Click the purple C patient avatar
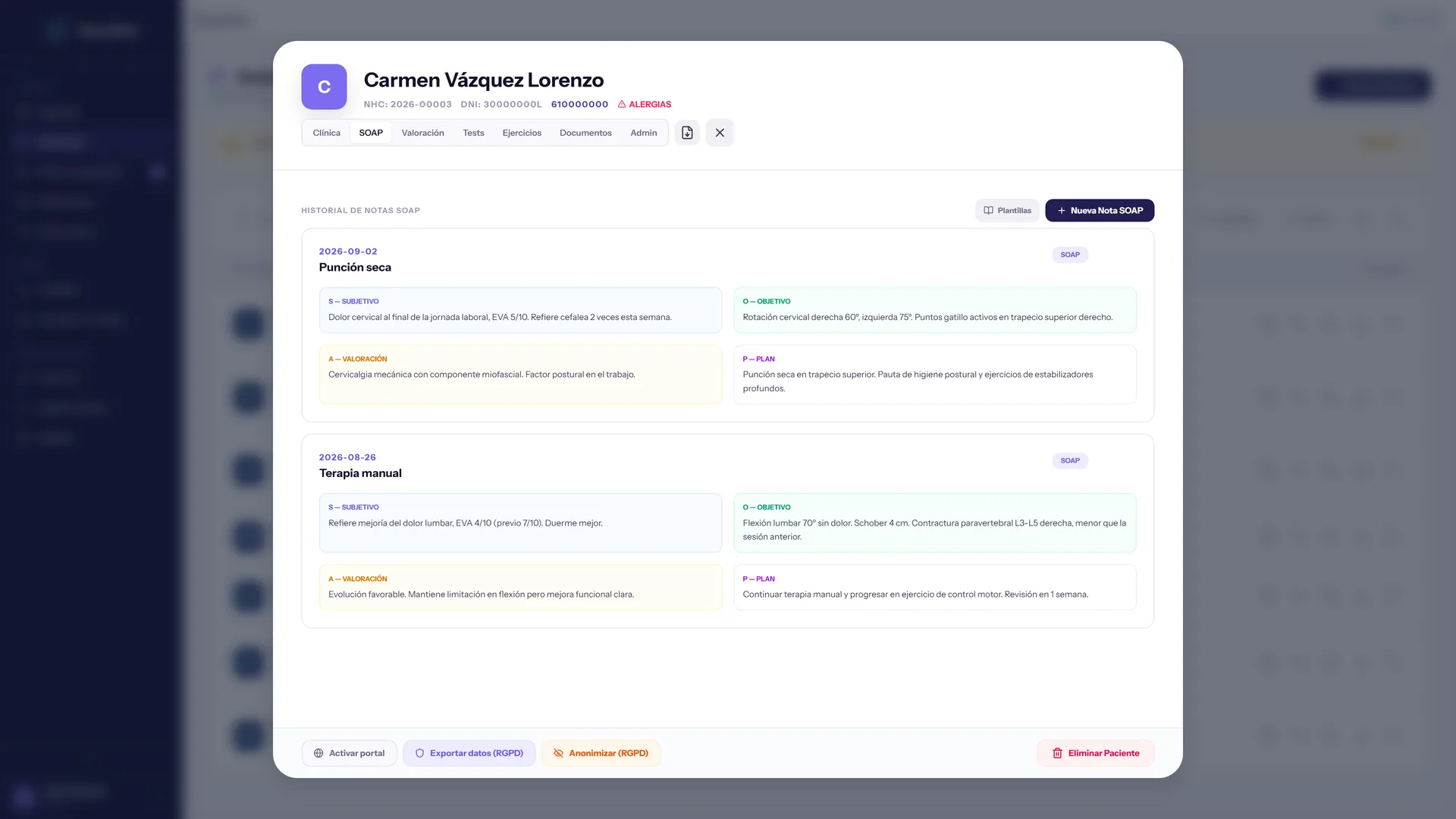Screen dimensions: 1456x819 324,87
